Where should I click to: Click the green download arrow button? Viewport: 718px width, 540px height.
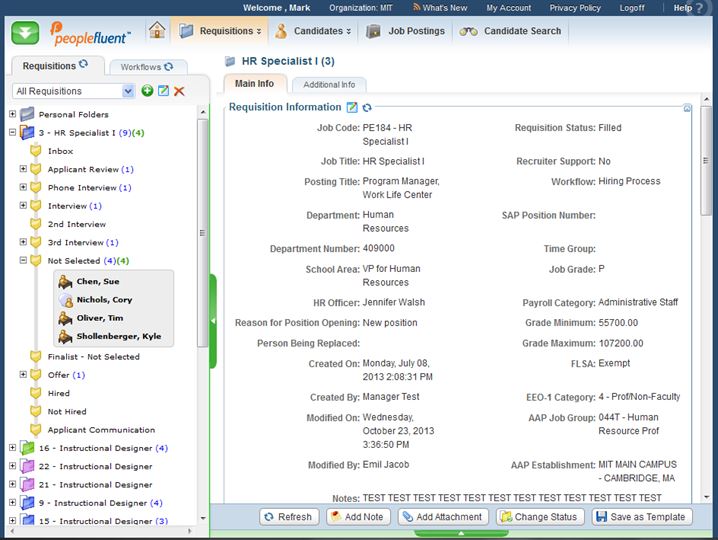27,32
